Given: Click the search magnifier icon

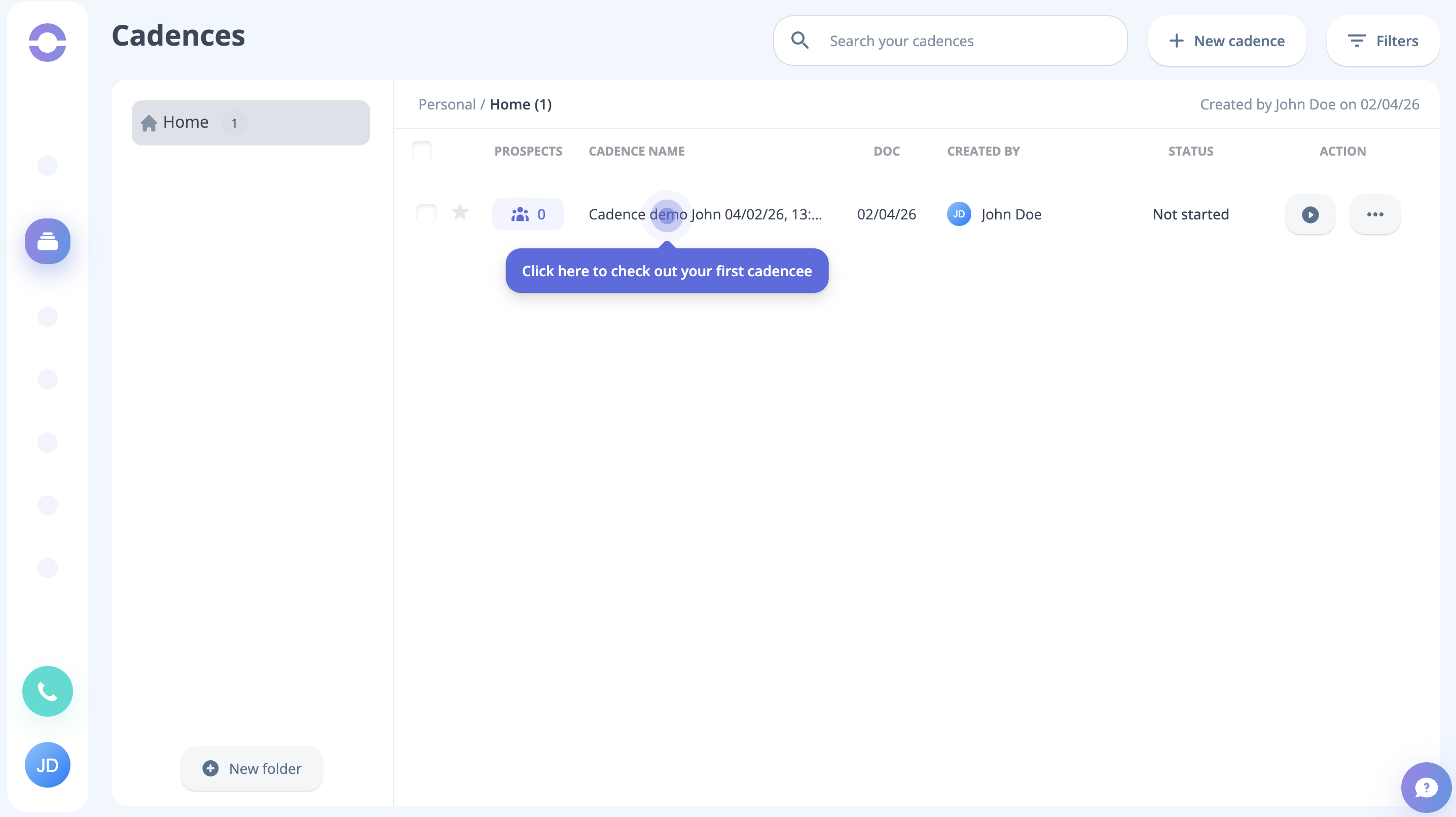Looking at the screenshot, I should point(799,41).
